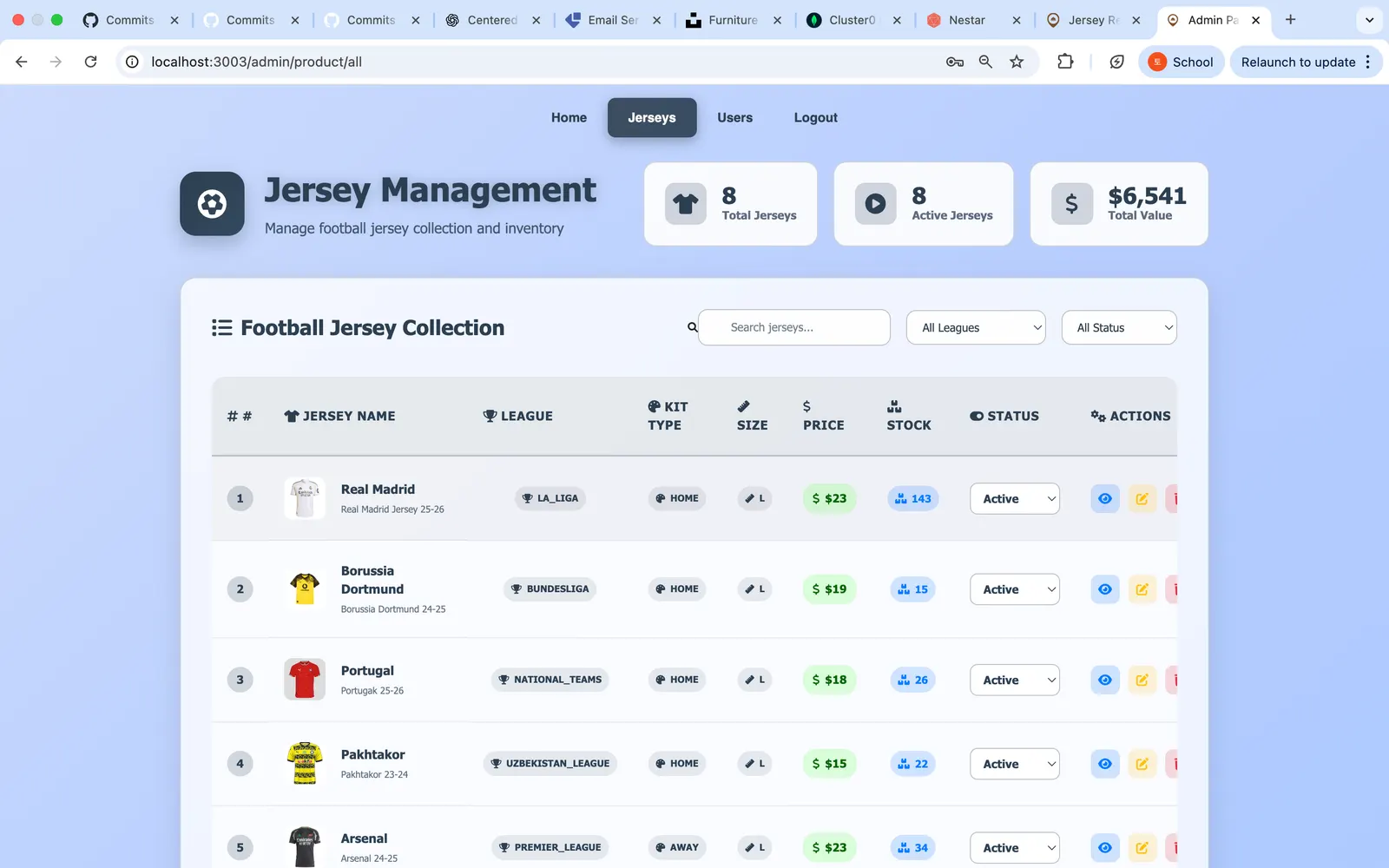Viewport: 1389px width, 868px height.
Task: Open the School profile button
Action: coord(1181,62)
